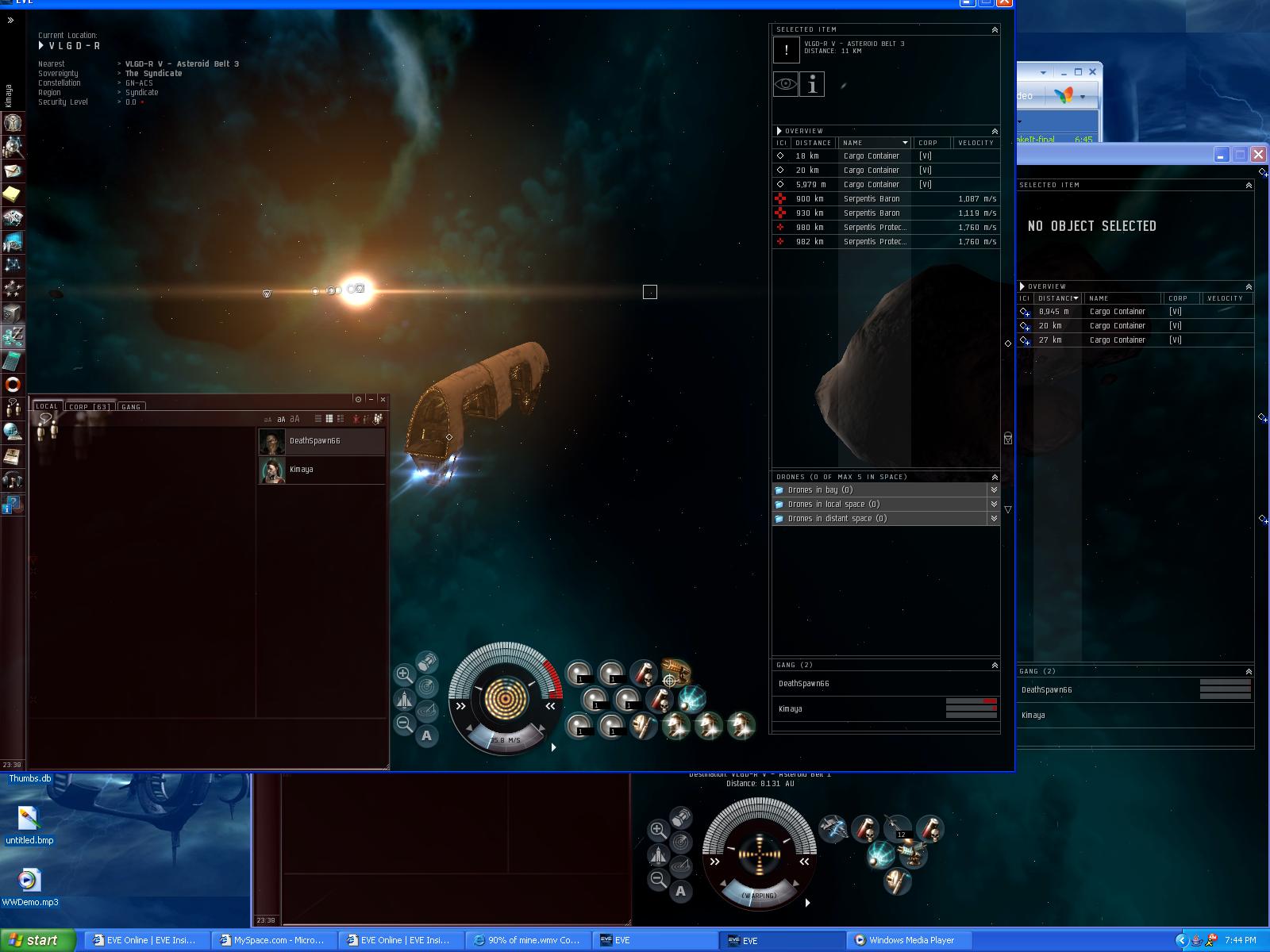Switch to the Gang chat tab
1270x952 pixels.
click(x=131, y=406)
